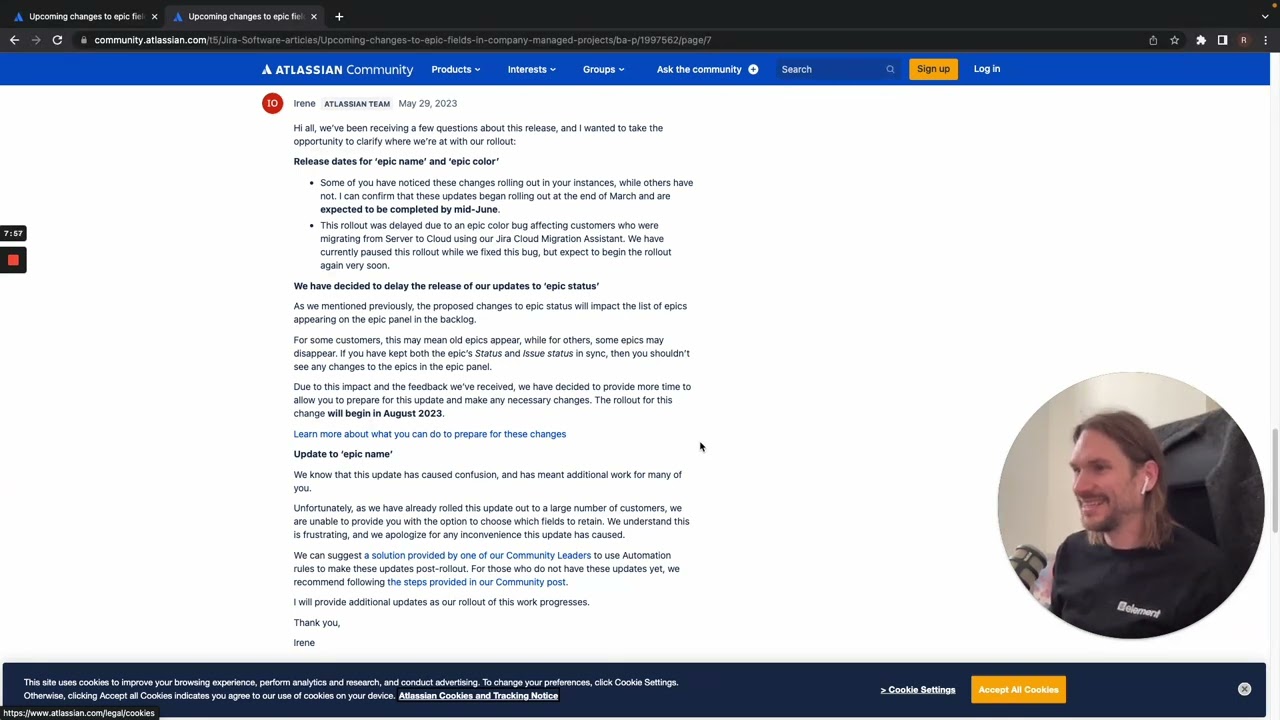Select second 'Upcoming changes to epic' tab
The width and height of the screenshot is (1280, 720).
click(x=245, y=16)
